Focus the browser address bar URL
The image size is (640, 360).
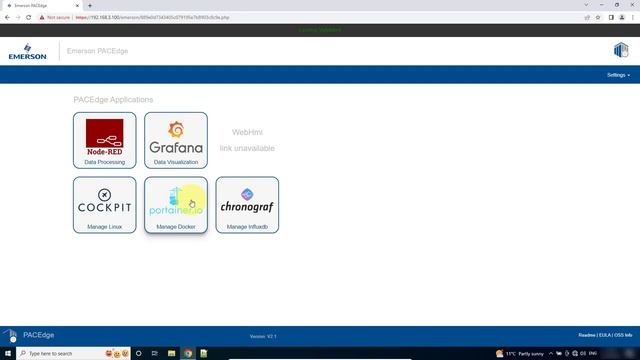(x=152, y=18)
